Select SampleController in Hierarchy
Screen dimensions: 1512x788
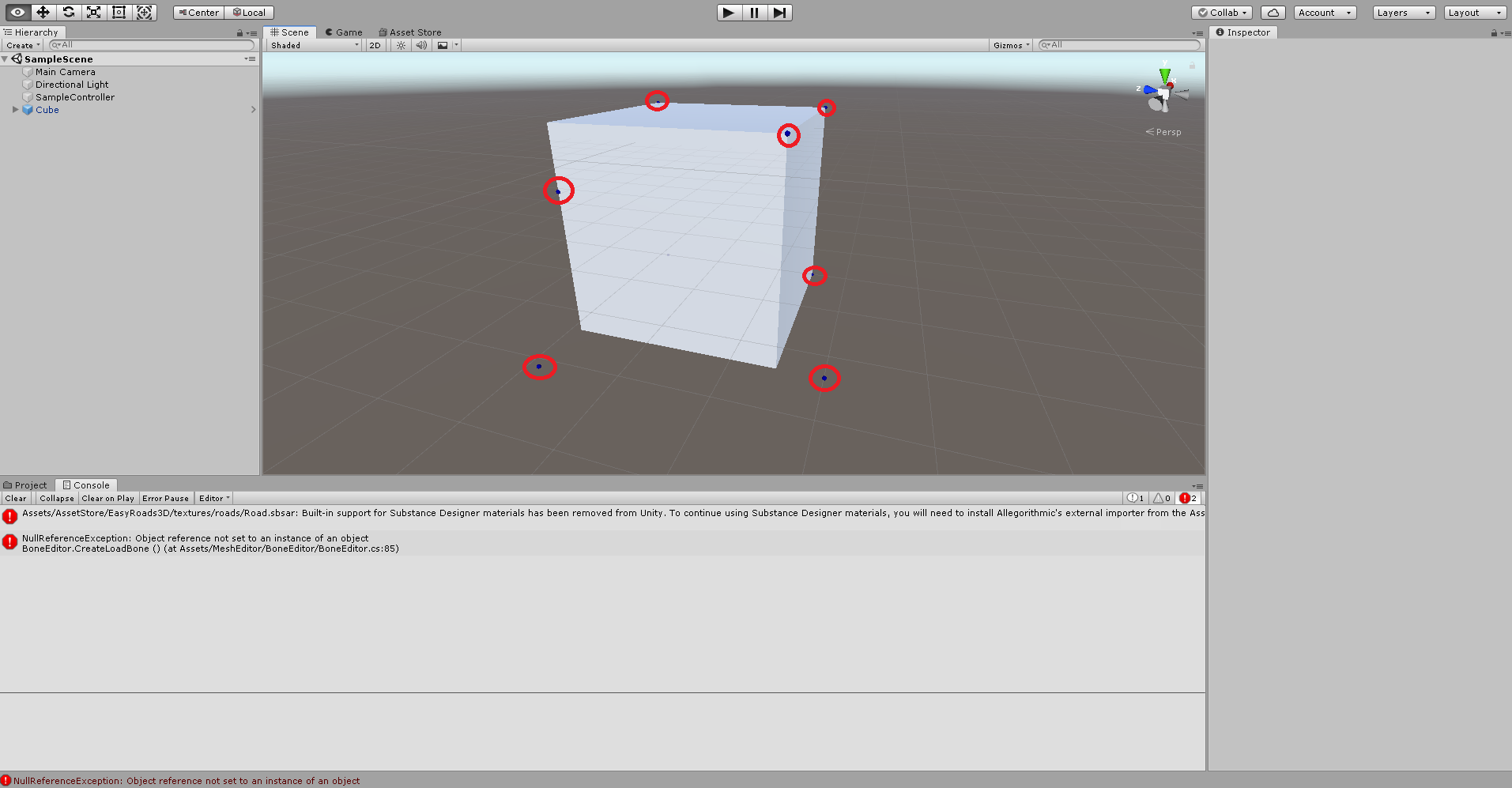click(x=75, y=97)
